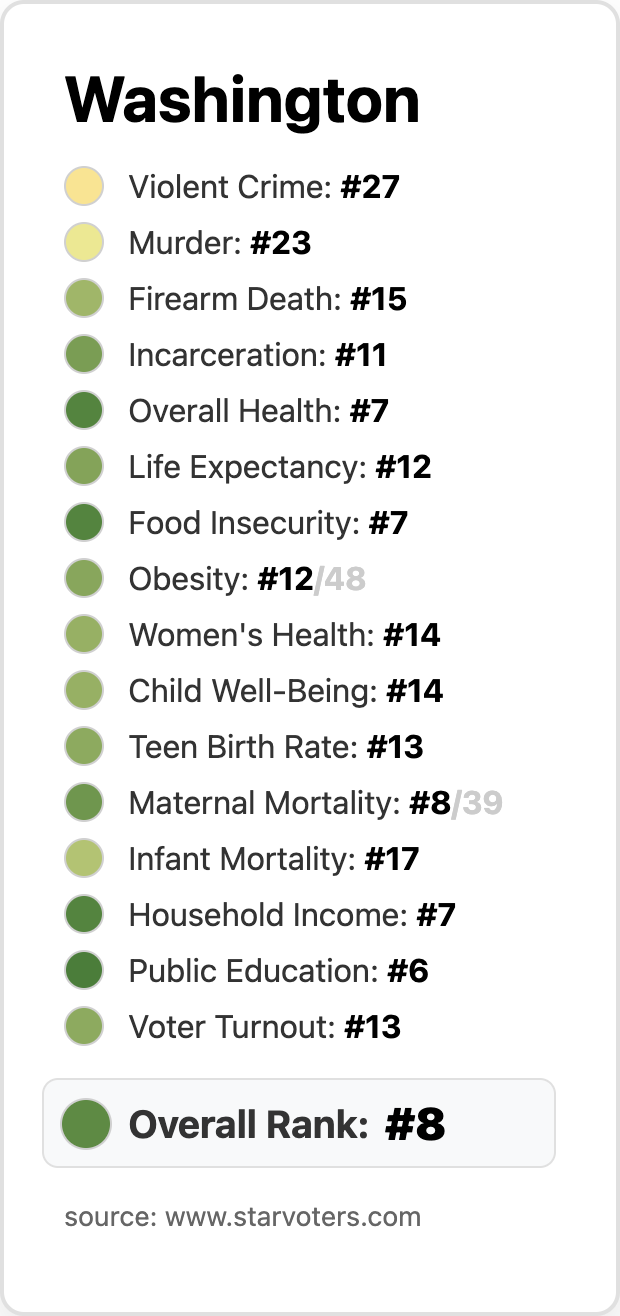Click the Public Education green dot
The image size is (620, 1316).
click(x=84, y=971)
